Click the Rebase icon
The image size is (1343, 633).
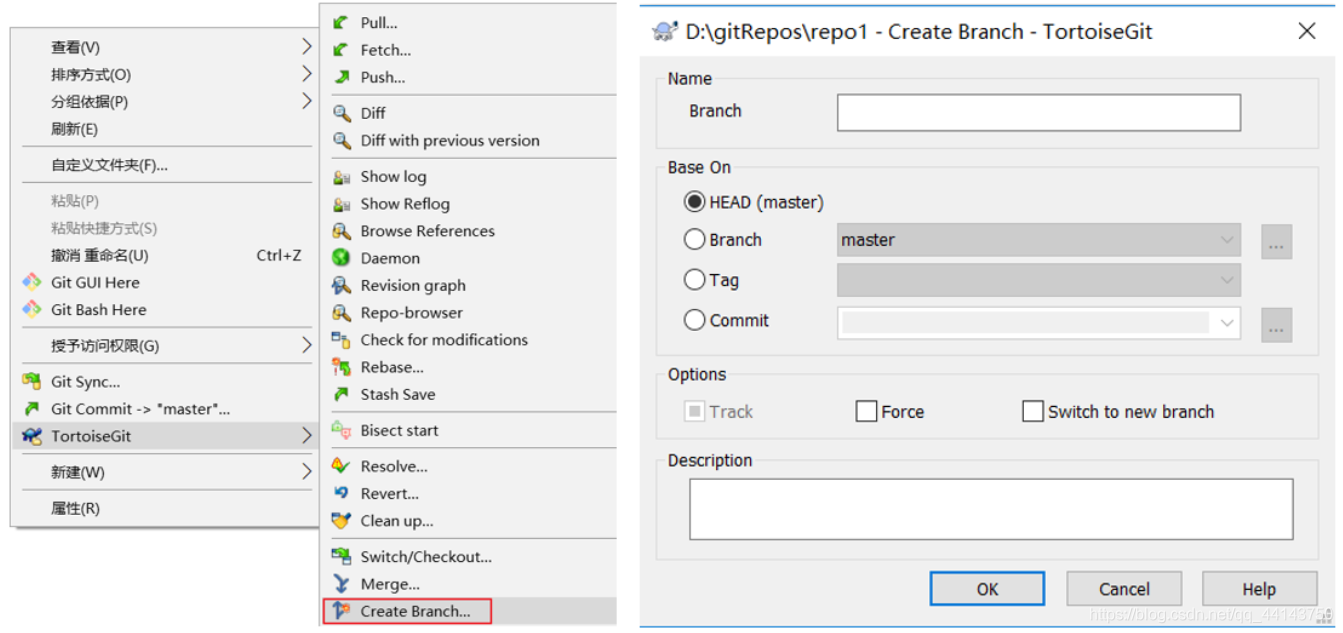(x=342, y=367)
